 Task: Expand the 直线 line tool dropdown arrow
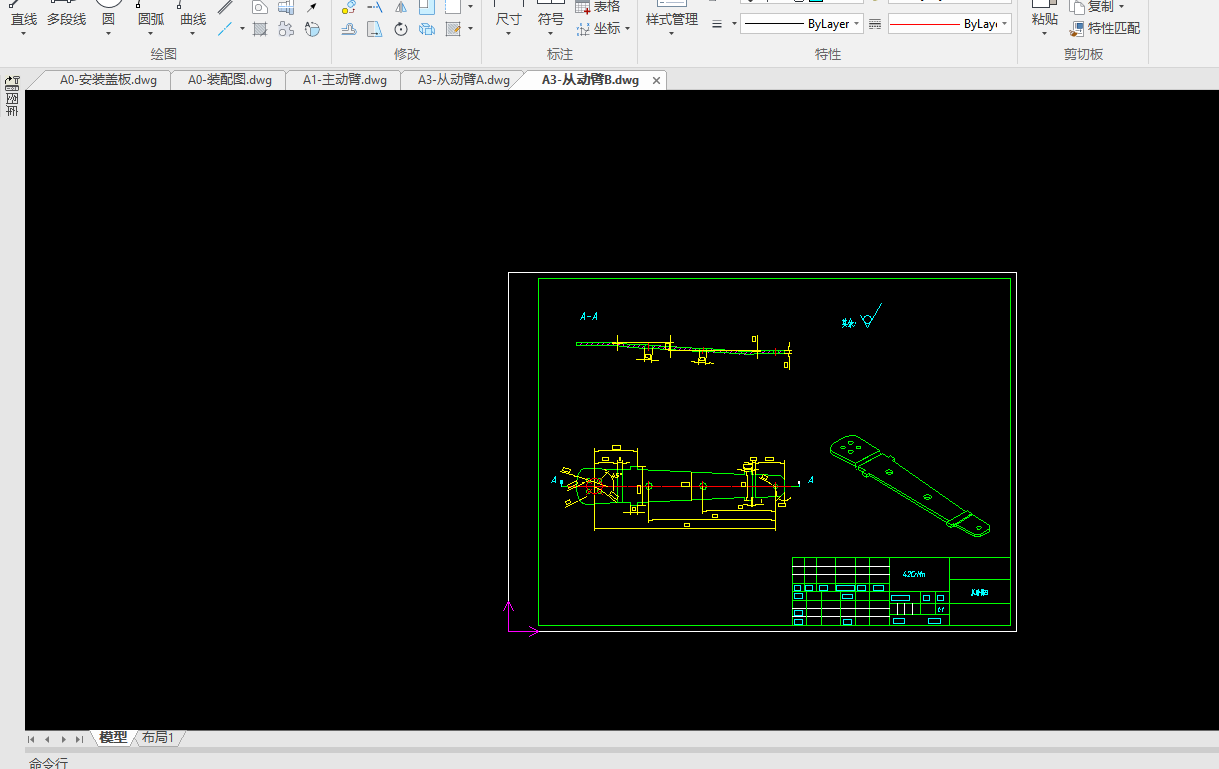24,34
